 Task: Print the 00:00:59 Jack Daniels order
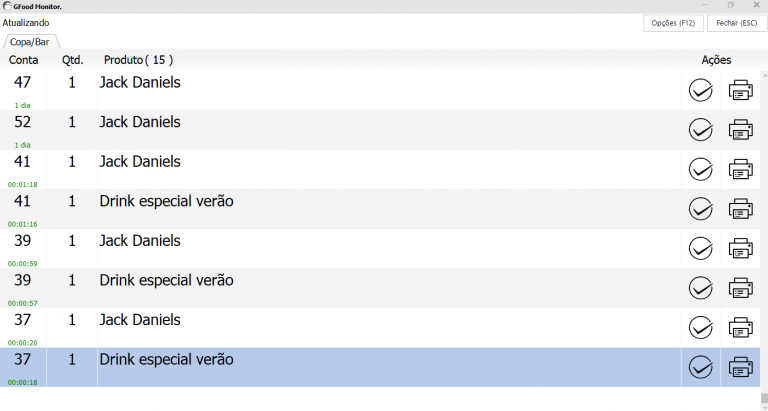point(740,249)
